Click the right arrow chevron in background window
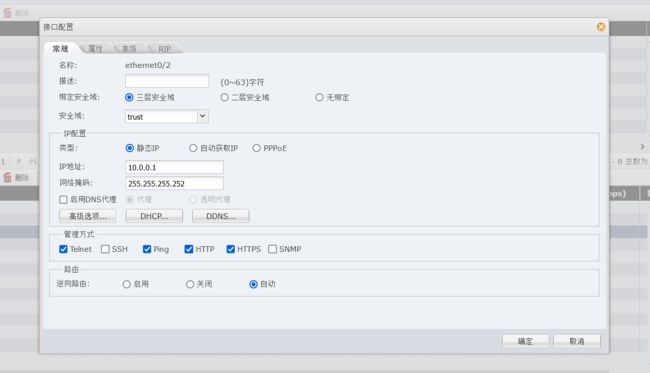 (x=642, y=147)
